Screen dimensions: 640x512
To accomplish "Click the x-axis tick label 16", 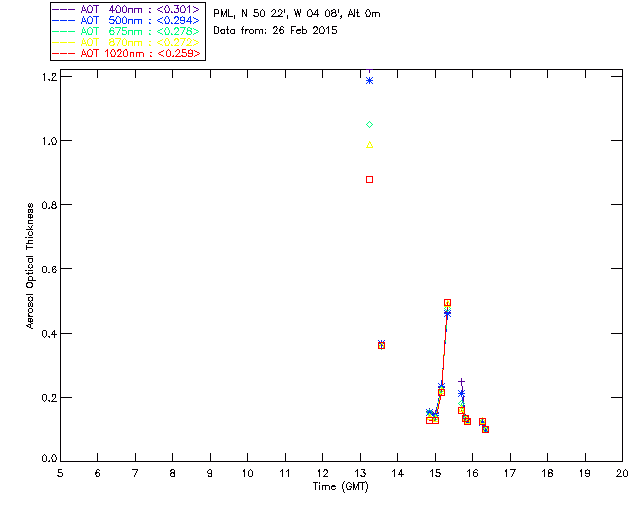I will click(x=473, y=473).
